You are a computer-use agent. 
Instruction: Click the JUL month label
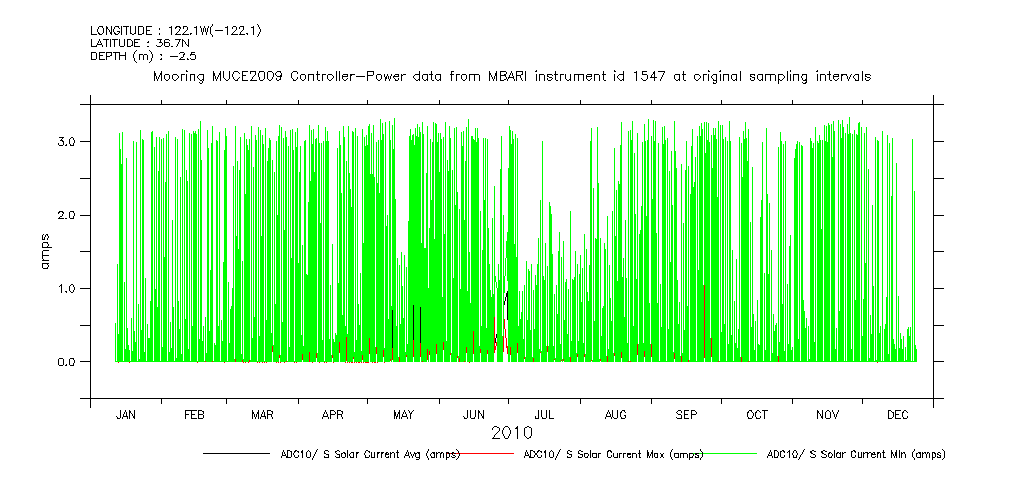point(545,414)
